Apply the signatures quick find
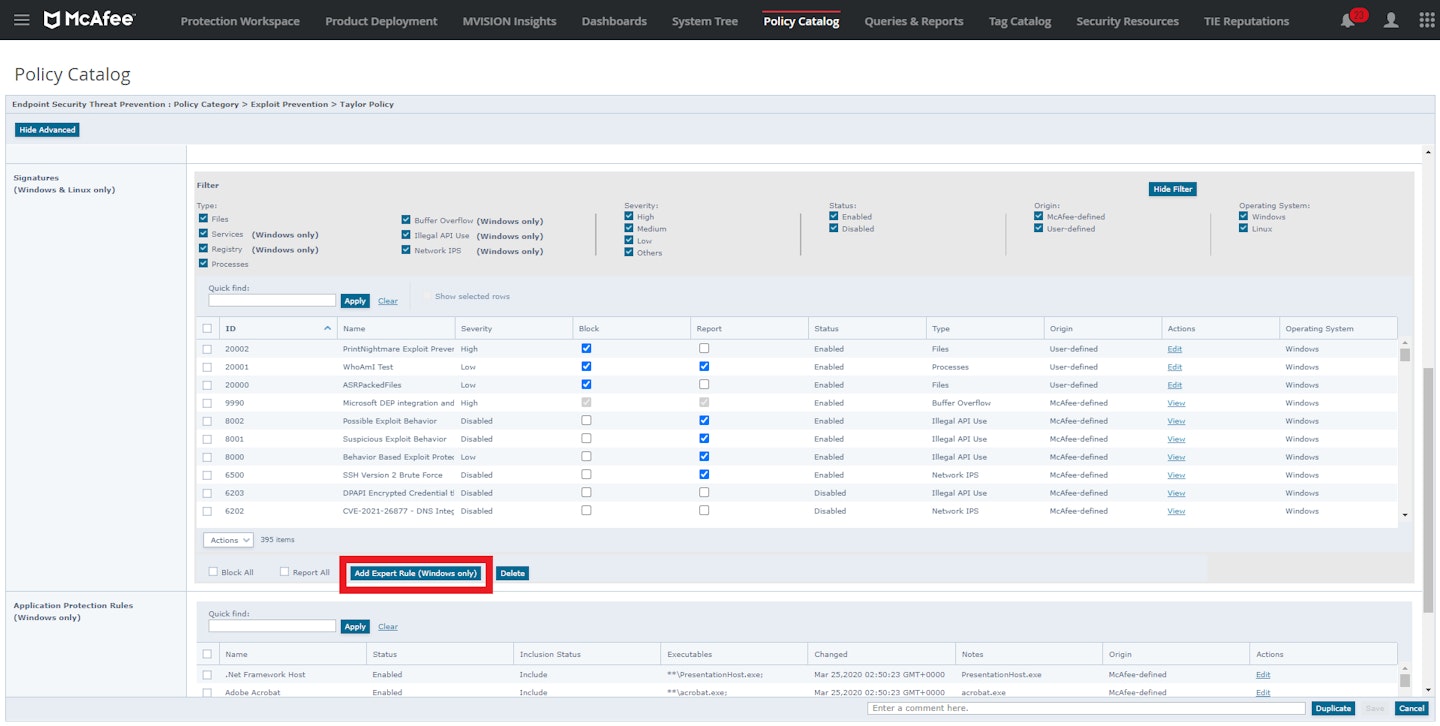Image resolution: width=1440 pixels, height=726 pixels. [355, 301]
